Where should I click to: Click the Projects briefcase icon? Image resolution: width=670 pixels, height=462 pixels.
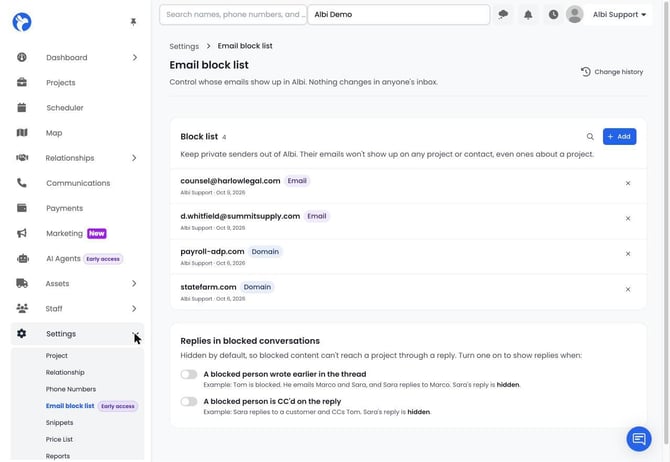pyautogui.click(x=22, y=82)
